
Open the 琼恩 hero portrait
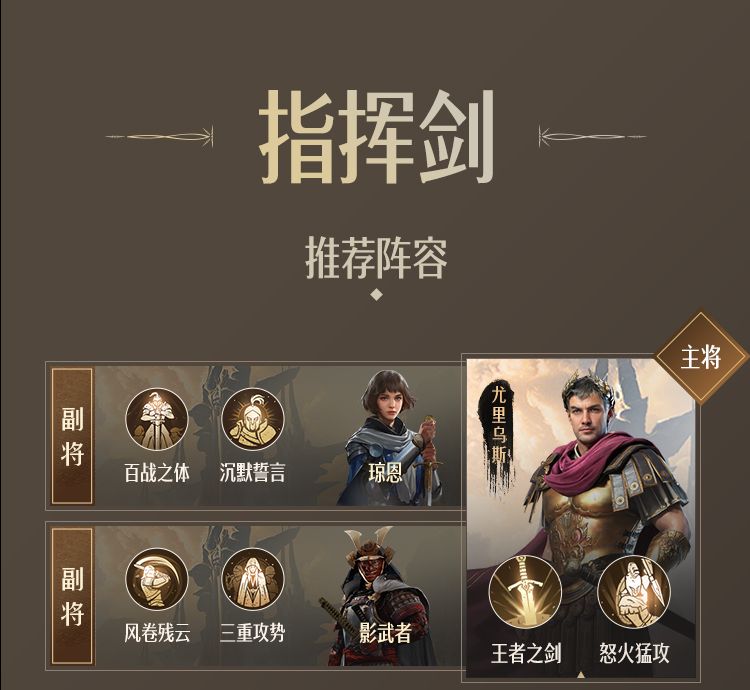pos(392,437)
